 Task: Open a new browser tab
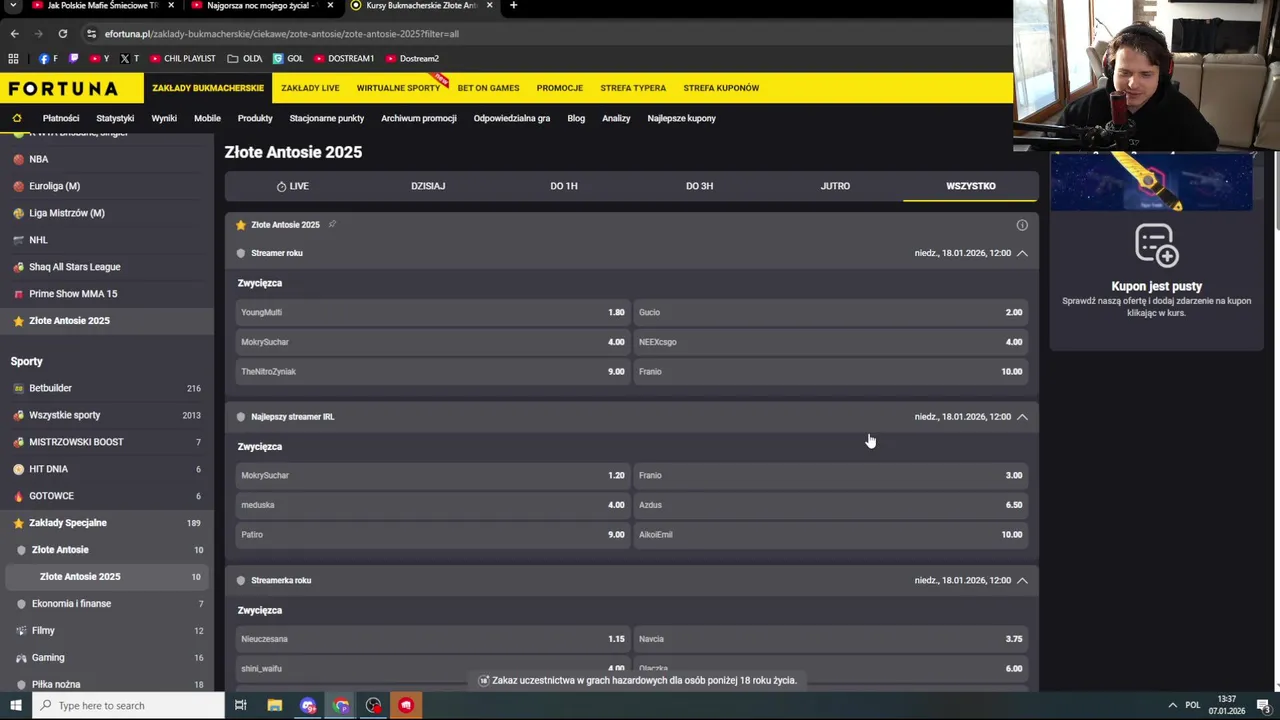[513, 6]
